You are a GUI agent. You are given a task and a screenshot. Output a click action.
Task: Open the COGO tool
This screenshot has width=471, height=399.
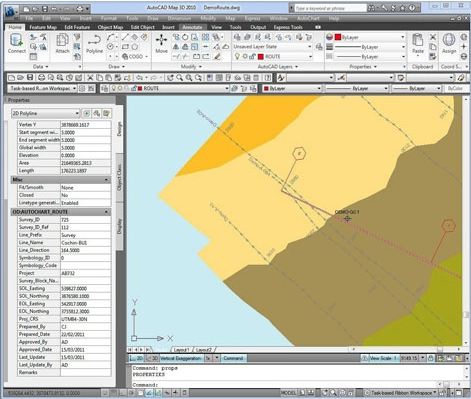[x=135, y=57]
